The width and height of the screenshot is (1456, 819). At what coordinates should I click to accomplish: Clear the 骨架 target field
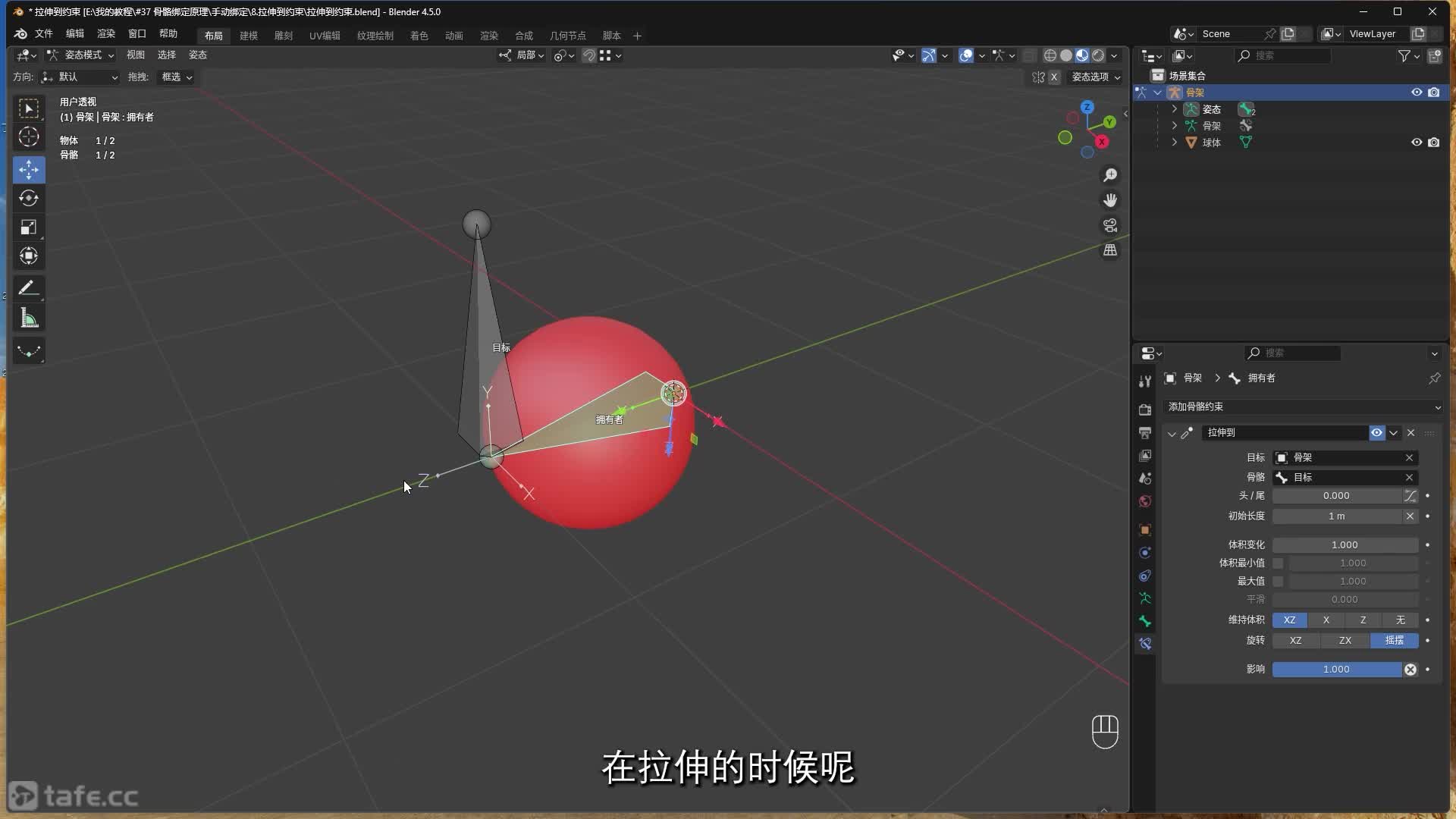(x=1409, y=457)
